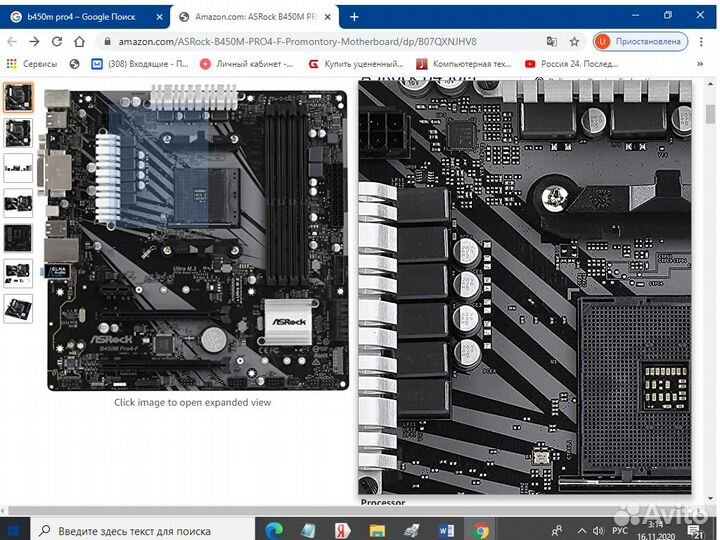720x540 pixels.
Task: Open the Windows Start menu
Action: coord(15,530)
